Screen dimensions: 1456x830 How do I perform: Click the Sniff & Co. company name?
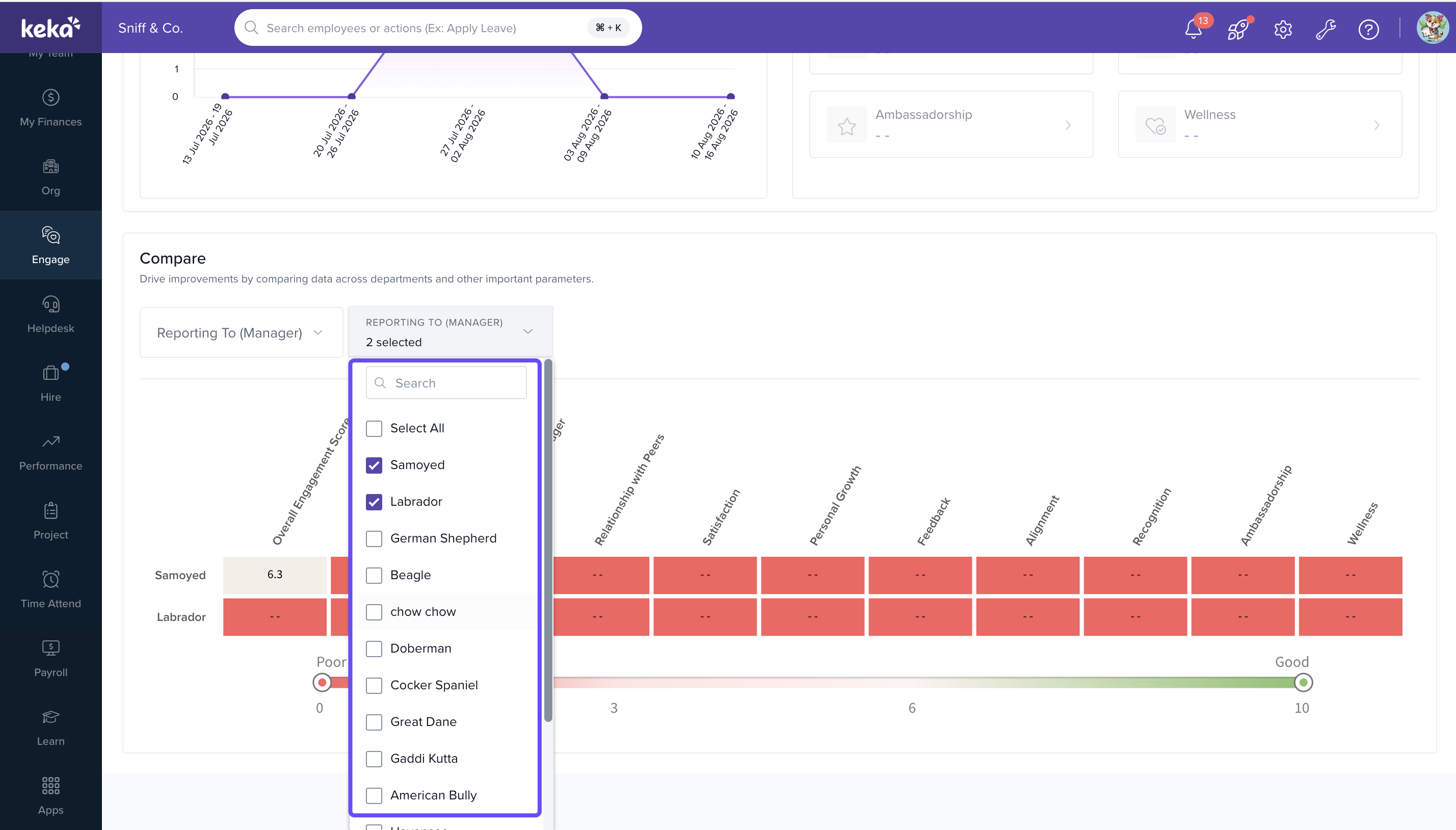(x=150, y=28)
